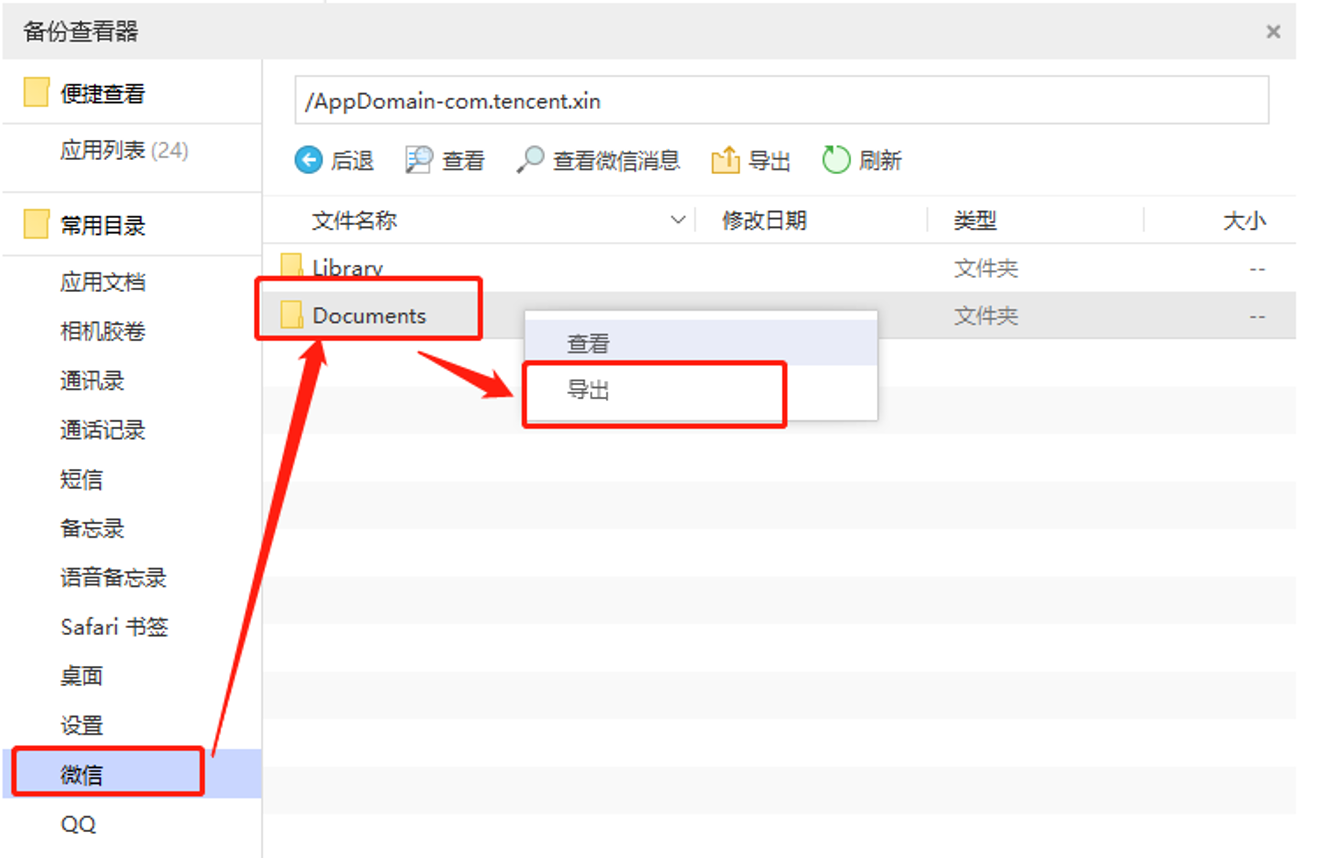Click the 常用目录 section label
The image size is (1326, 858).
click(103, 225)
